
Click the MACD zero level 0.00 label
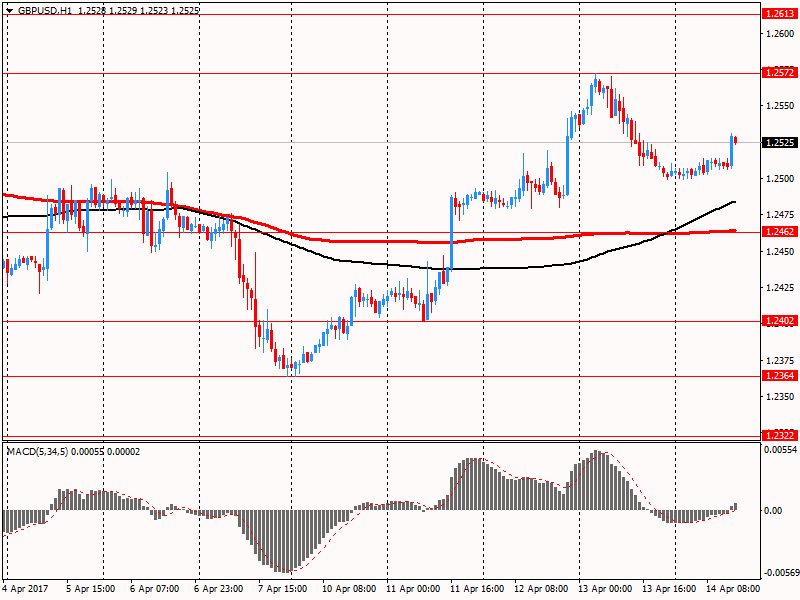coord(773,510)
